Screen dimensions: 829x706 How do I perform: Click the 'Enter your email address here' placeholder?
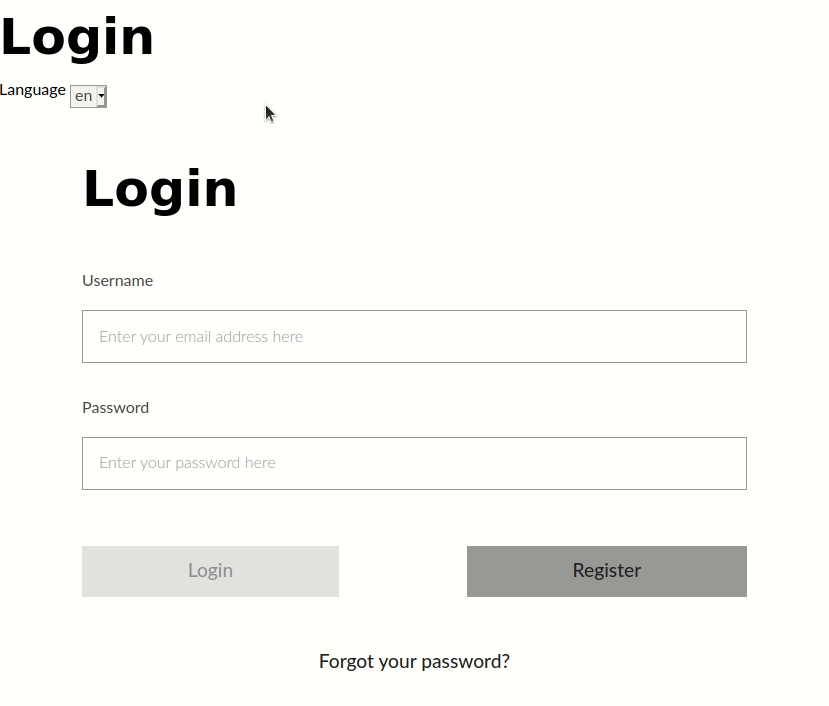coord(201,337)
